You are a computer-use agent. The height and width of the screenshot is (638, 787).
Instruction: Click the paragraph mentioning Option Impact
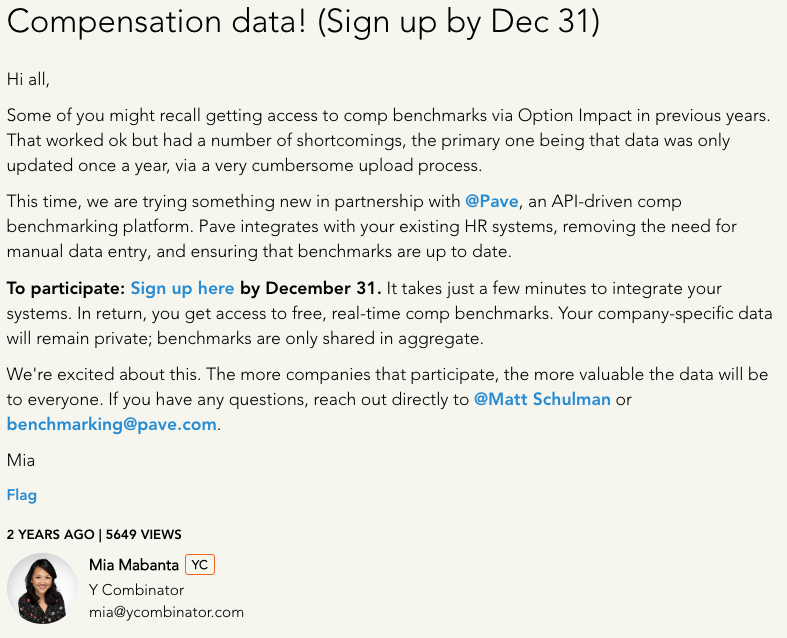[x=388, y=141]
